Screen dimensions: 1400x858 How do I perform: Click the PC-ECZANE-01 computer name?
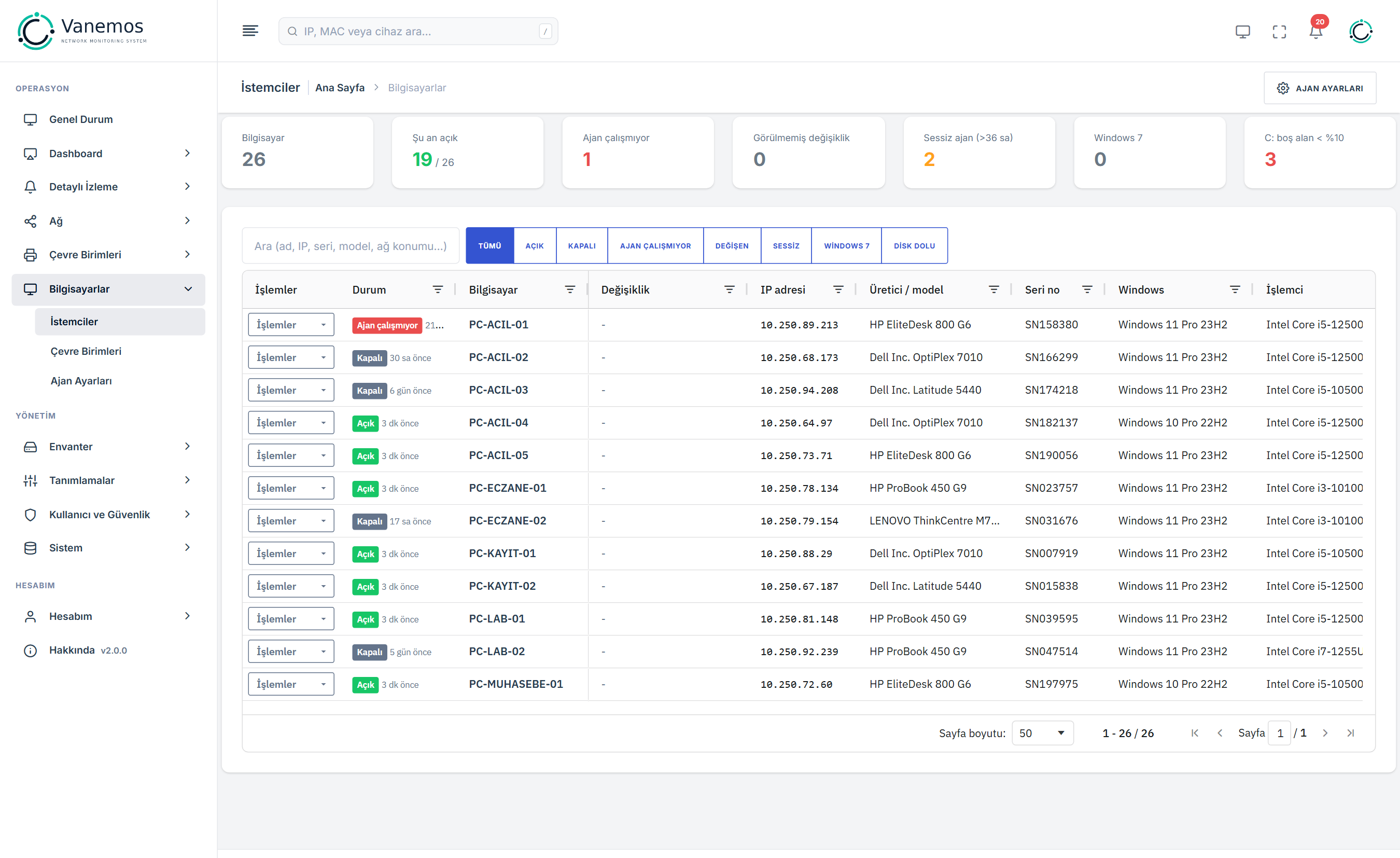coord(508,488)
